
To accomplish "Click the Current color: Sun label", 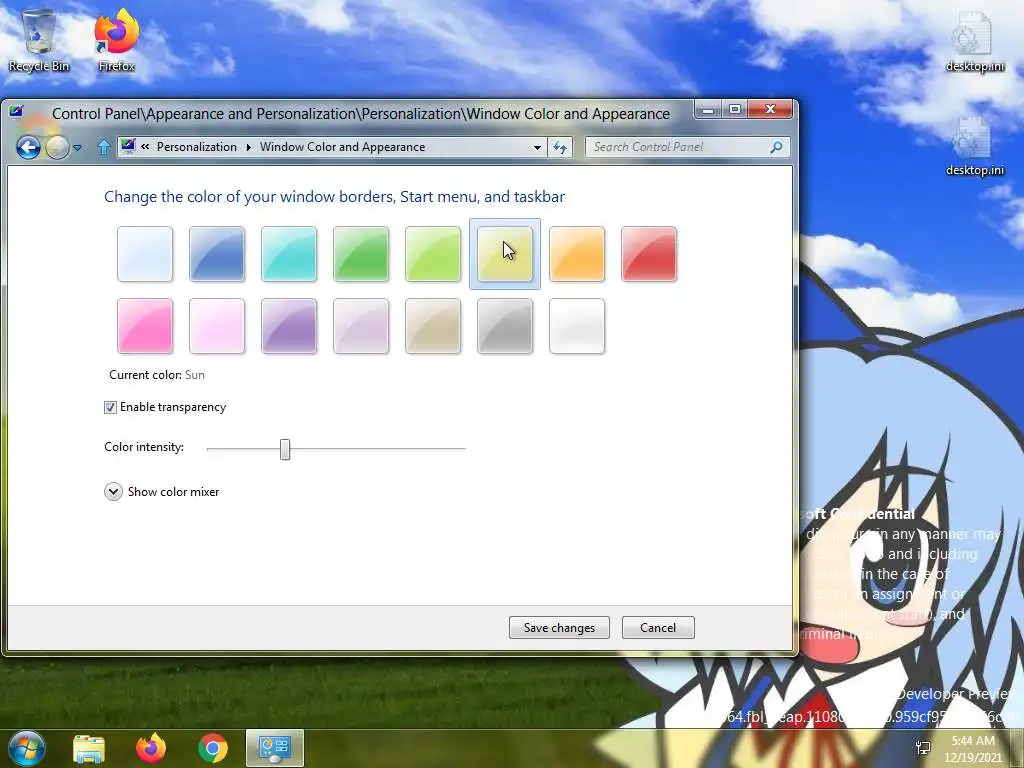I will (x=157, y=375).
